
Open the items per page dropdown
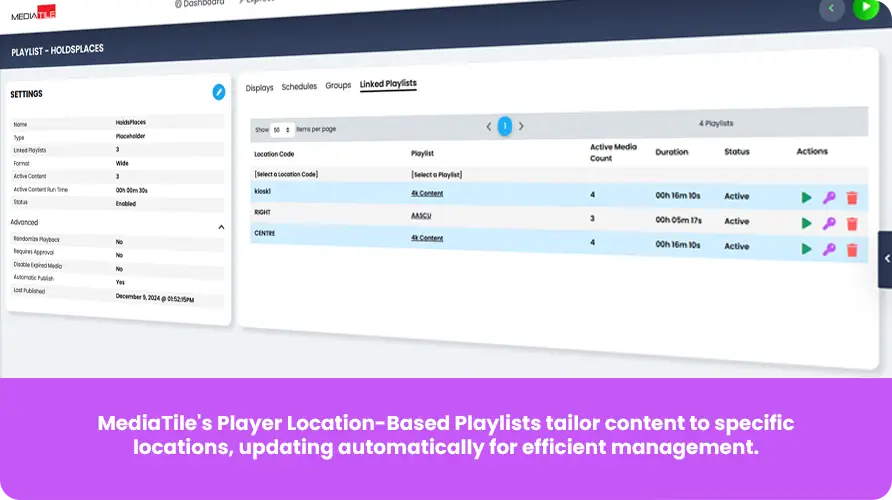point(282,130)
